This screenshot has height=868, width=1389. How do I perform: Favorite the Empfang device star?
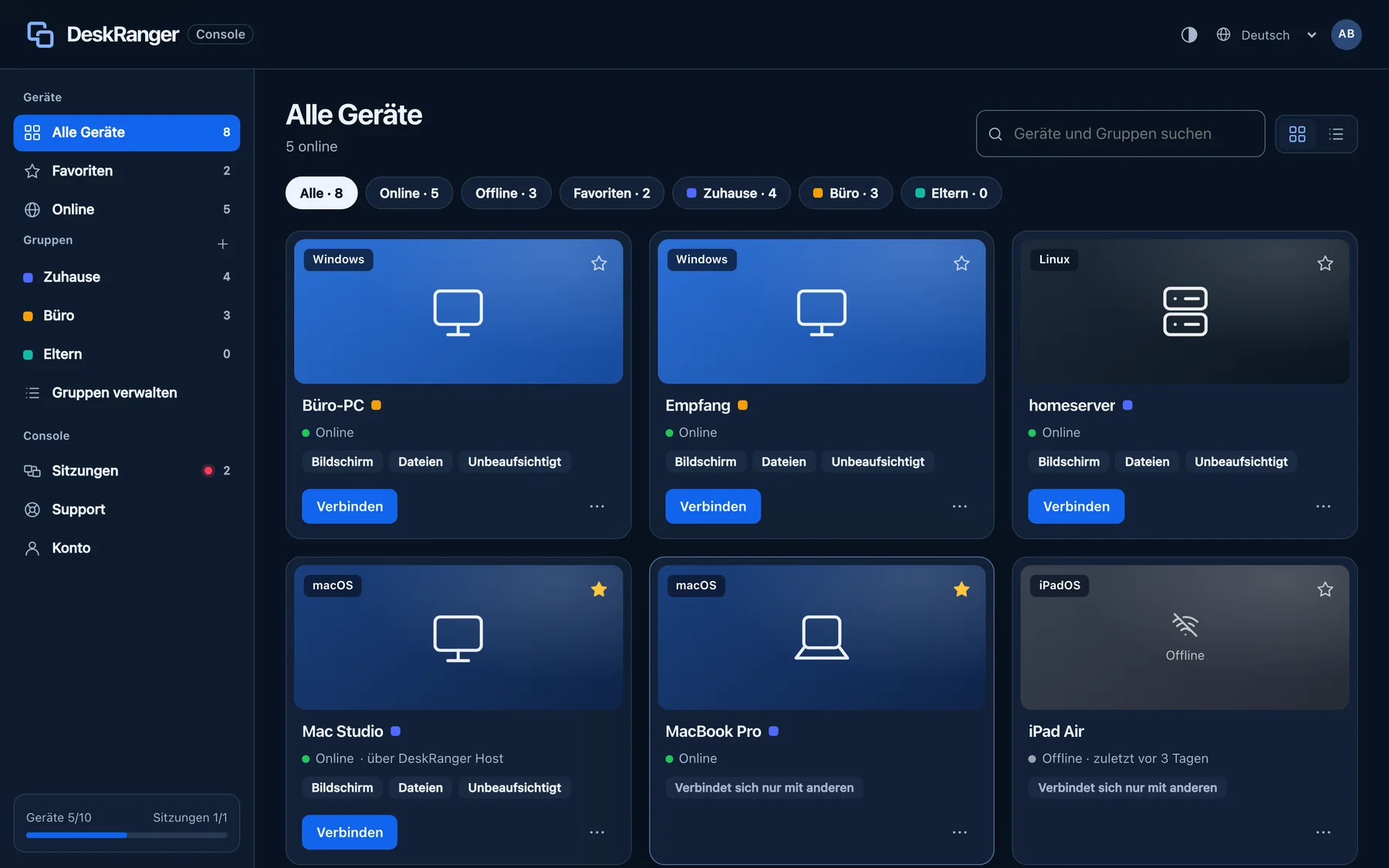pos(961,264)
